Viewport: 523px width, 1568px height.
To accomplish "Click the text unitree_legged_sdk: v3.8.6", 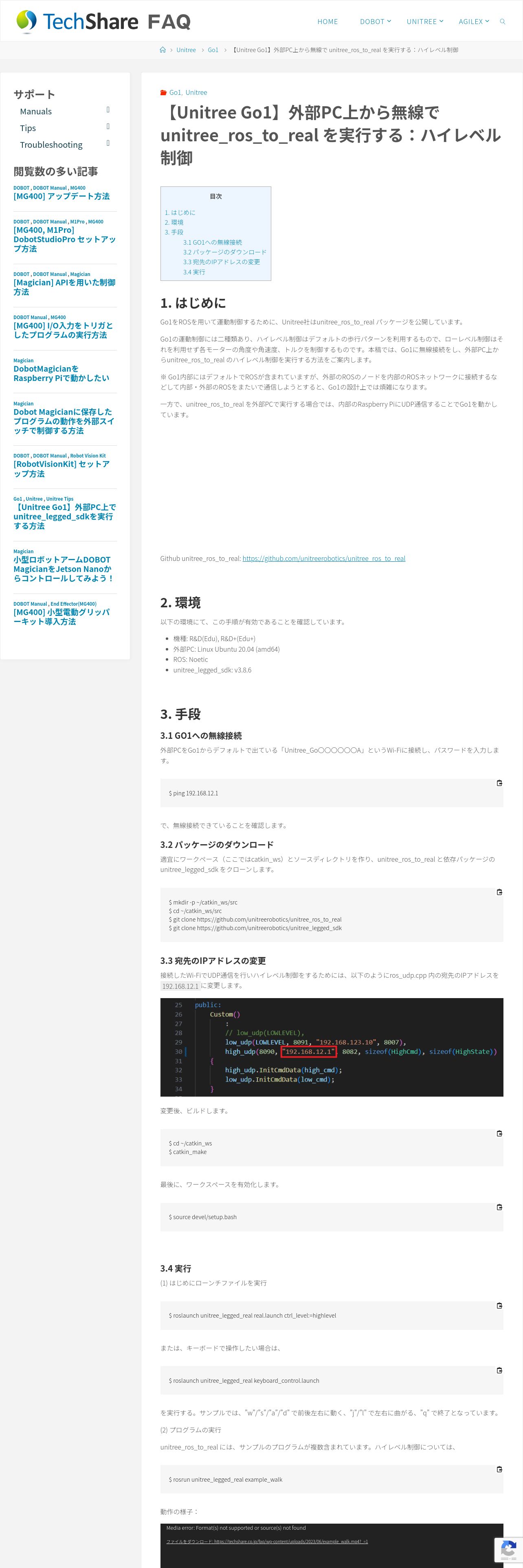I will [212, 670].
